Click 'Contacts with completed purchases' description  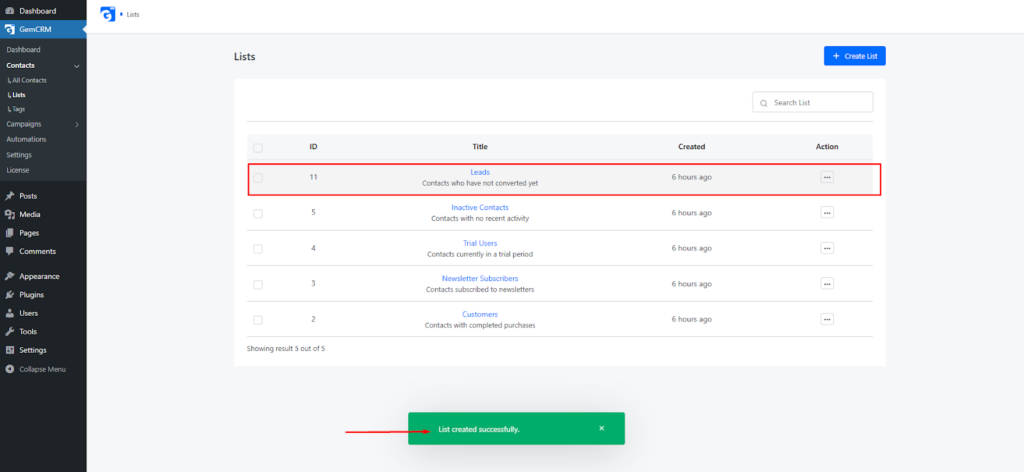coord(480,325)
